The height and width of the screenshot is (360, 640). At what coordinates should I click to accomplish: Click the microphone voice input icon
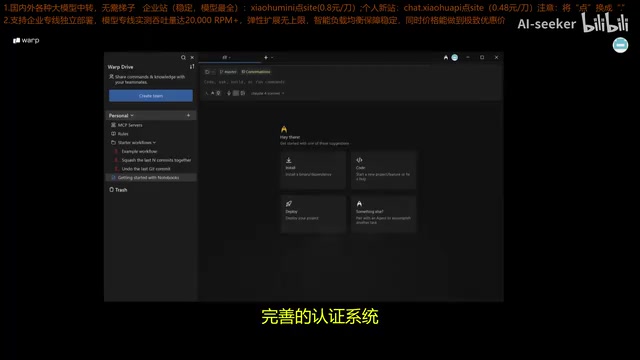tap(229, 93)
